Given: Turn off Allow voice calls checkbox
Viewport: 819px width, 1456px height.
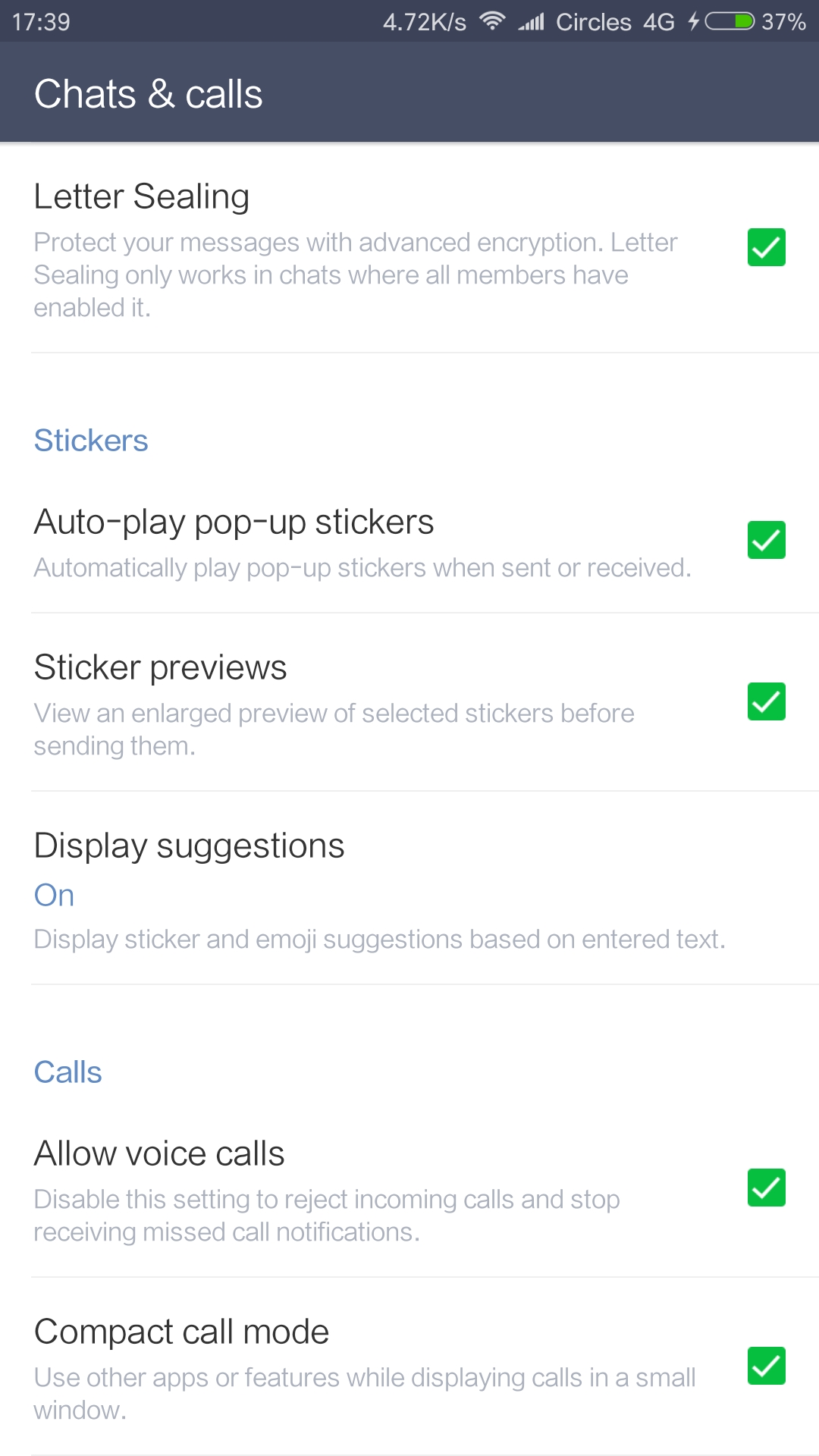Looking at the screenshot, I should click(766, 1188).
